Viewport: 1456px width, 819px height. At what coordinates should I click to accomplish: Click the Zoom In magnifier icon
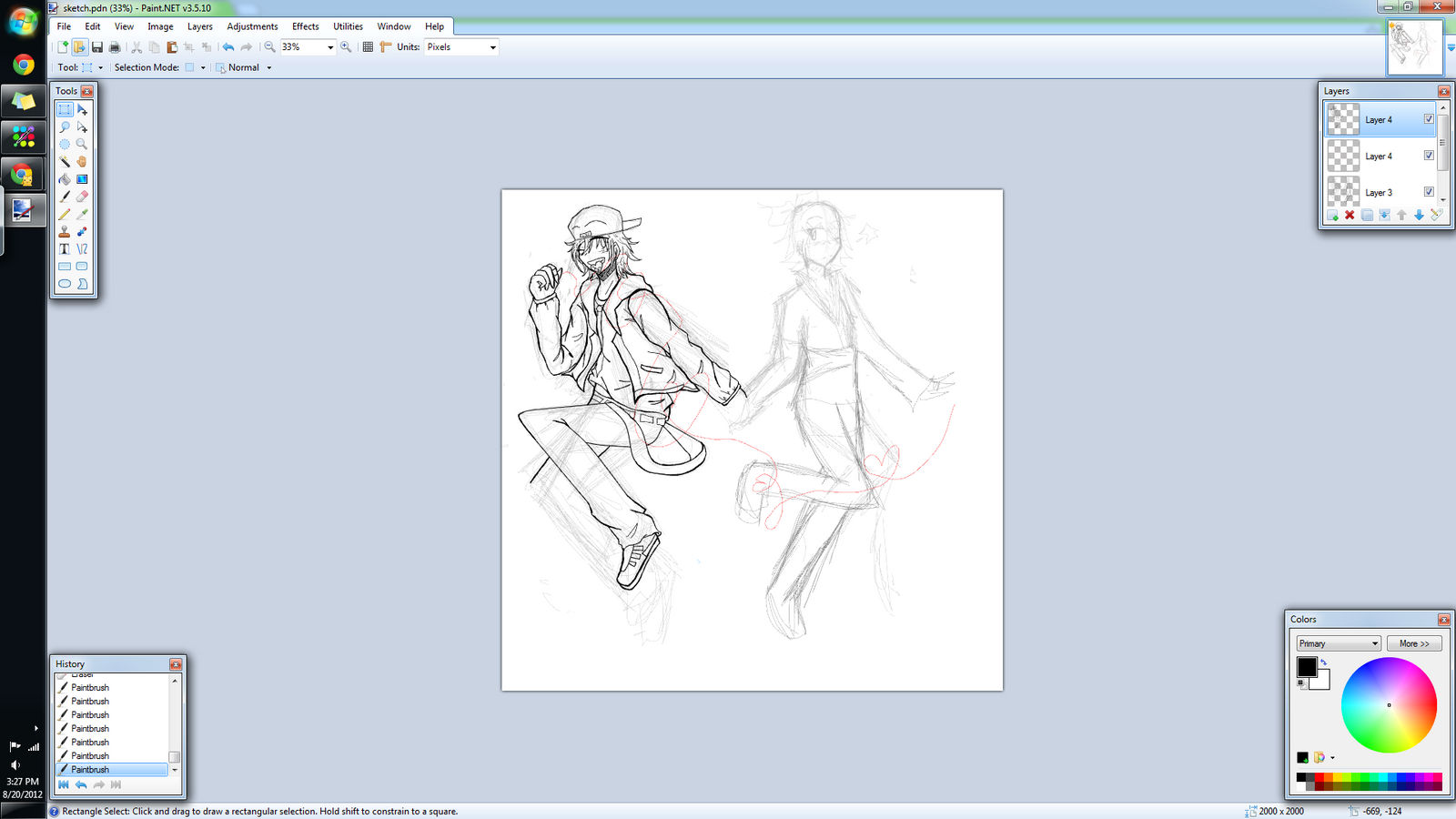346,47
